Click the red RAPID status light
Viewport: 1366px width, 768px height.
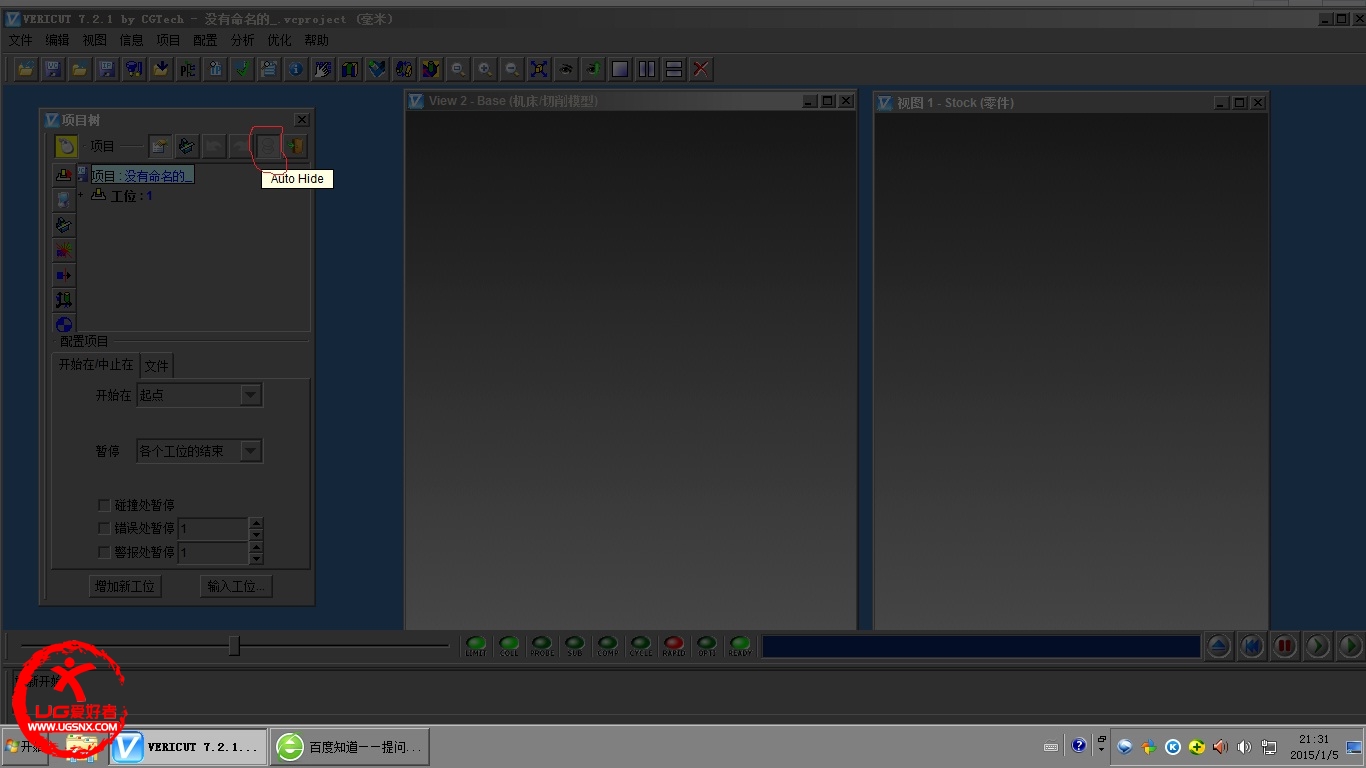[674, 646]
